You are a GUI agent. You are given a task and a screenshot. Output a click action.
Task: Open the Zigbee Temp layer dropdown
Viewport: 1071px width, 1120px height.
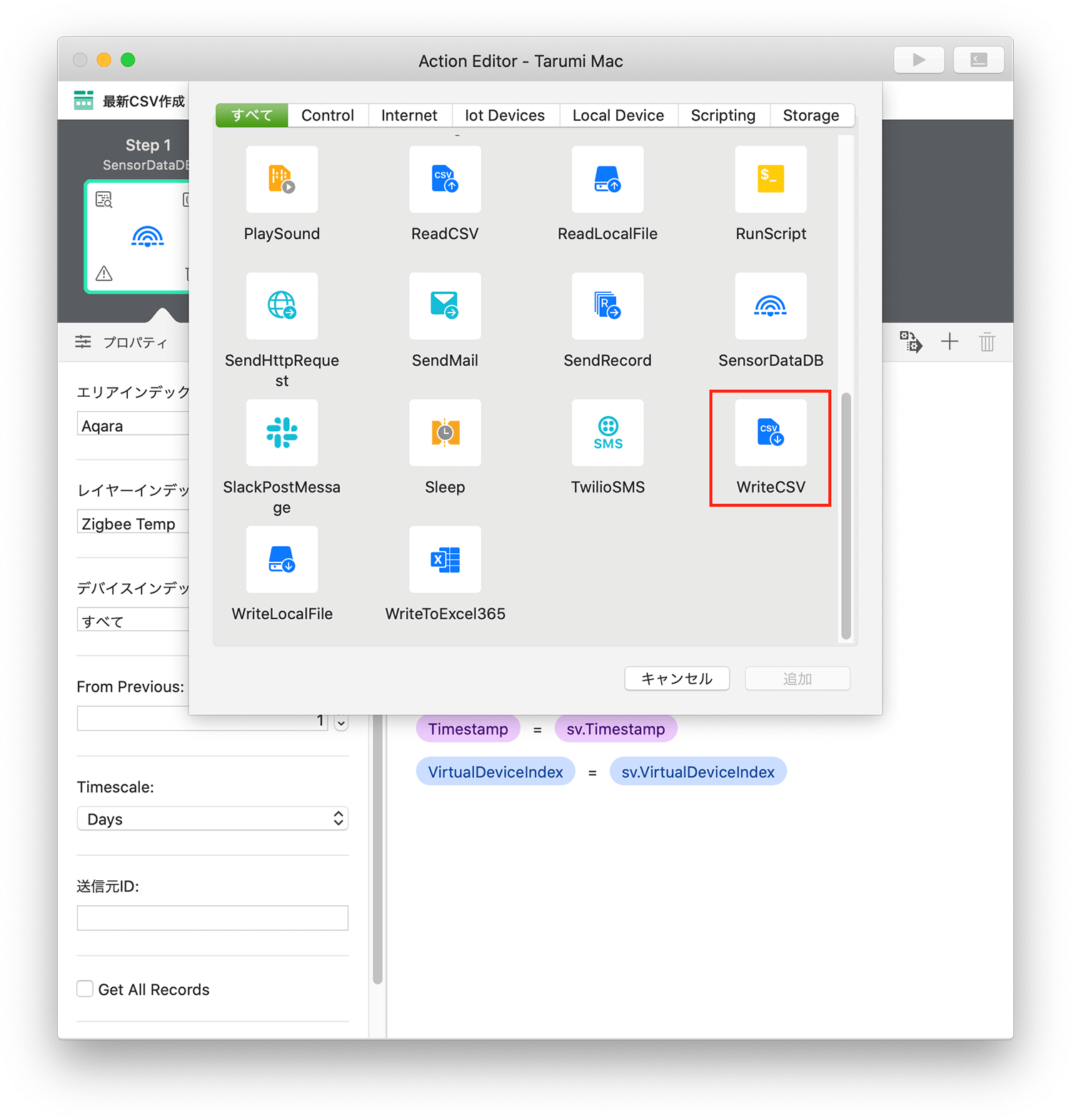pos(133,523)
